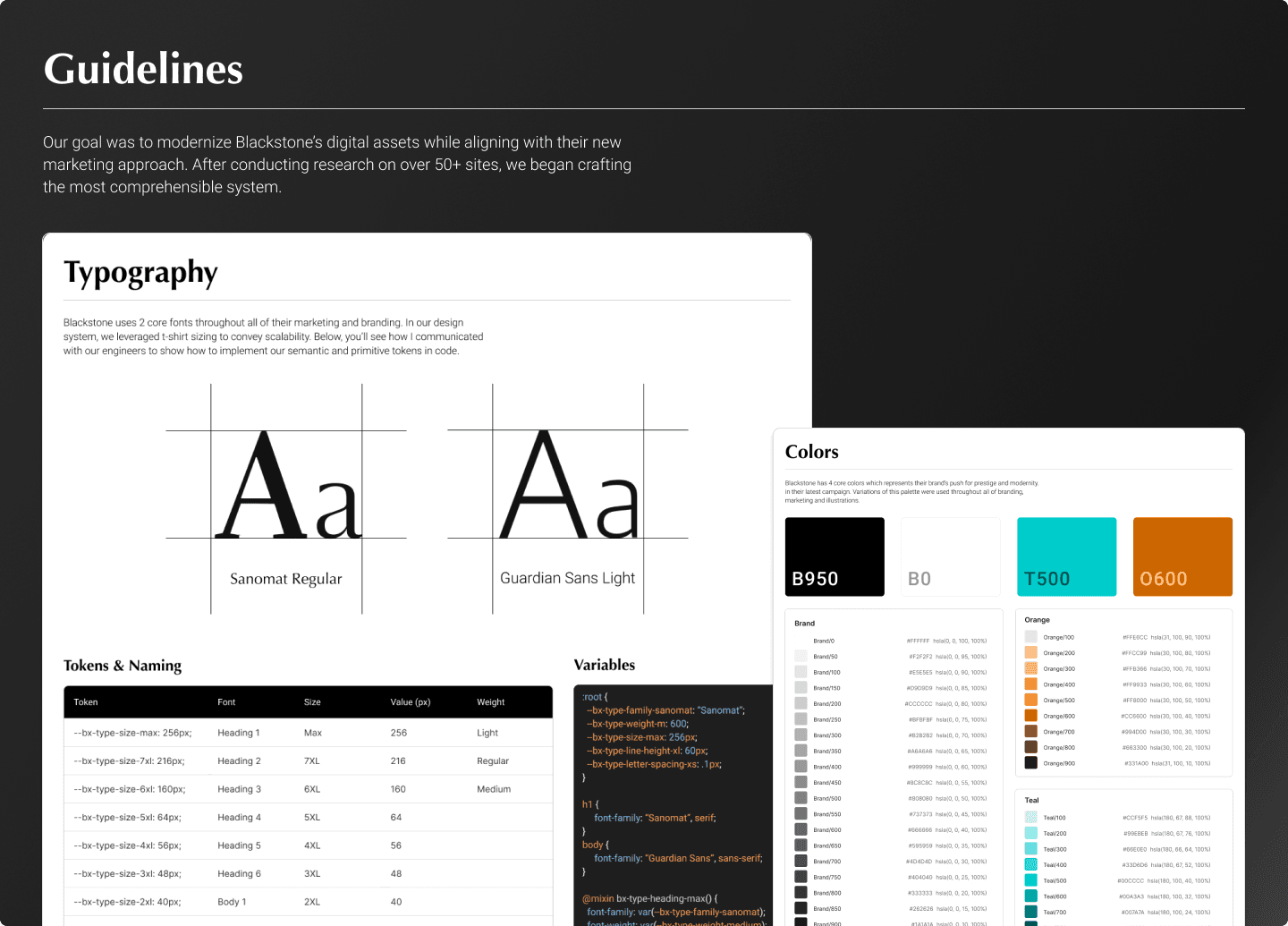Screen dimensions: 1288x926
Task: Click the orange O600 color swatch
Action: point(1182,556)
